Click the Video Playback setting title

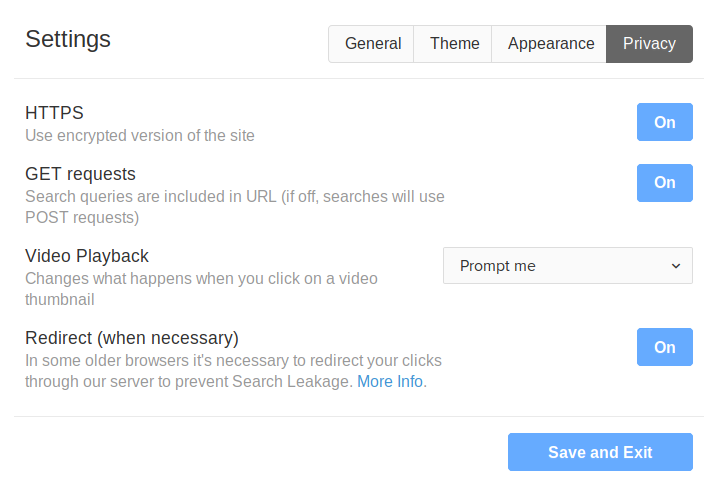[87, 256]
